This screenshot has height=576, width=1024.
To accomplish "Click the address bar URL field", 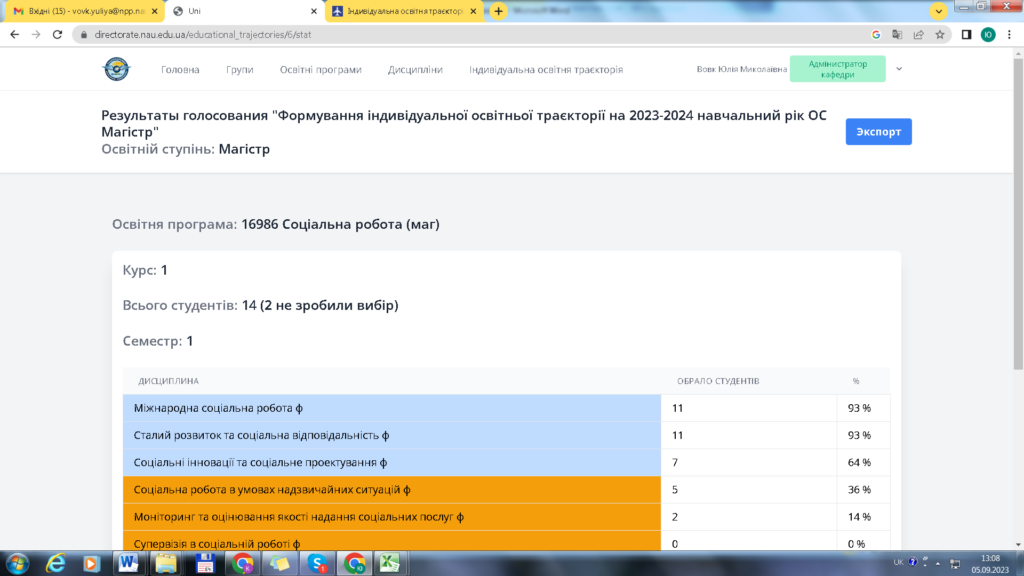I will (x=450, y=34).
